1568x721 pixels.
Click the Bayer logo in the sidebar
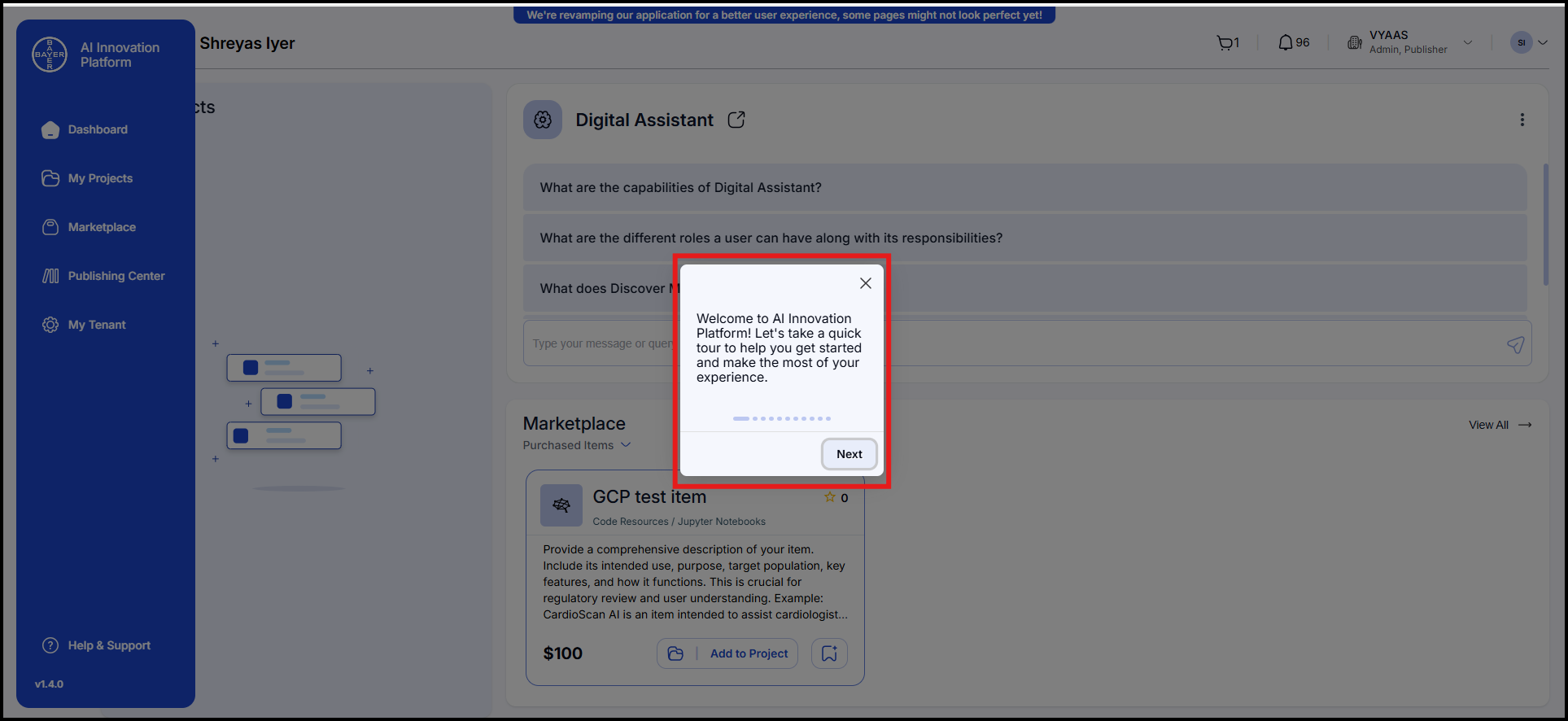(50, 55)
